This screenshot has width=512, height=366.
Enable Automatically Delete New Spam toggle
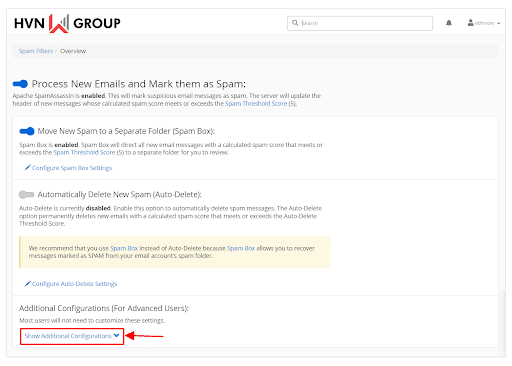(27, 194)
